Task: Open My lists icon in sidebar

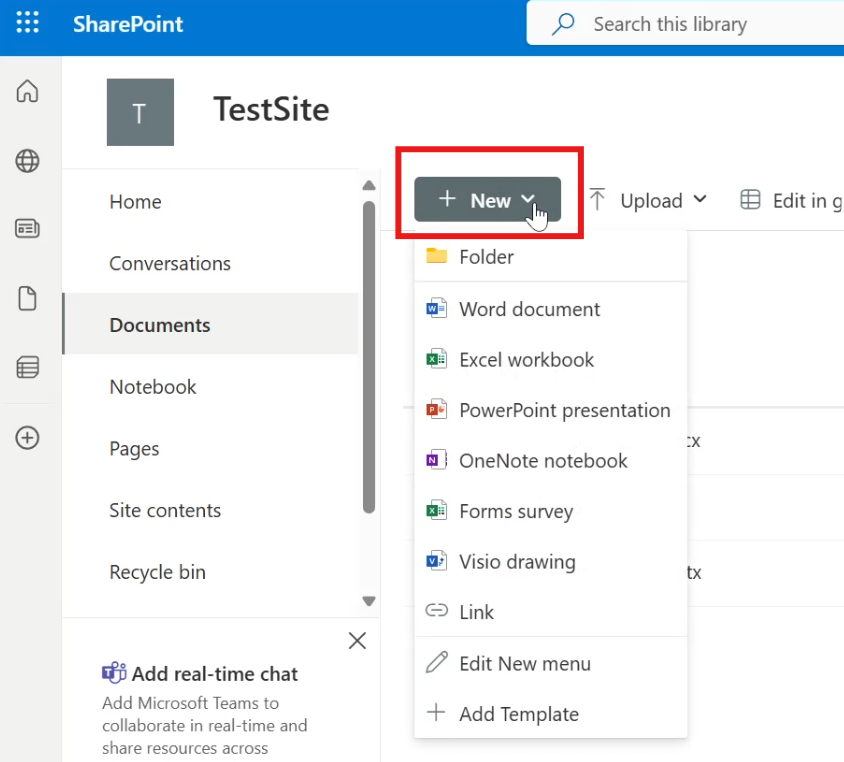Action: [27, 368]
